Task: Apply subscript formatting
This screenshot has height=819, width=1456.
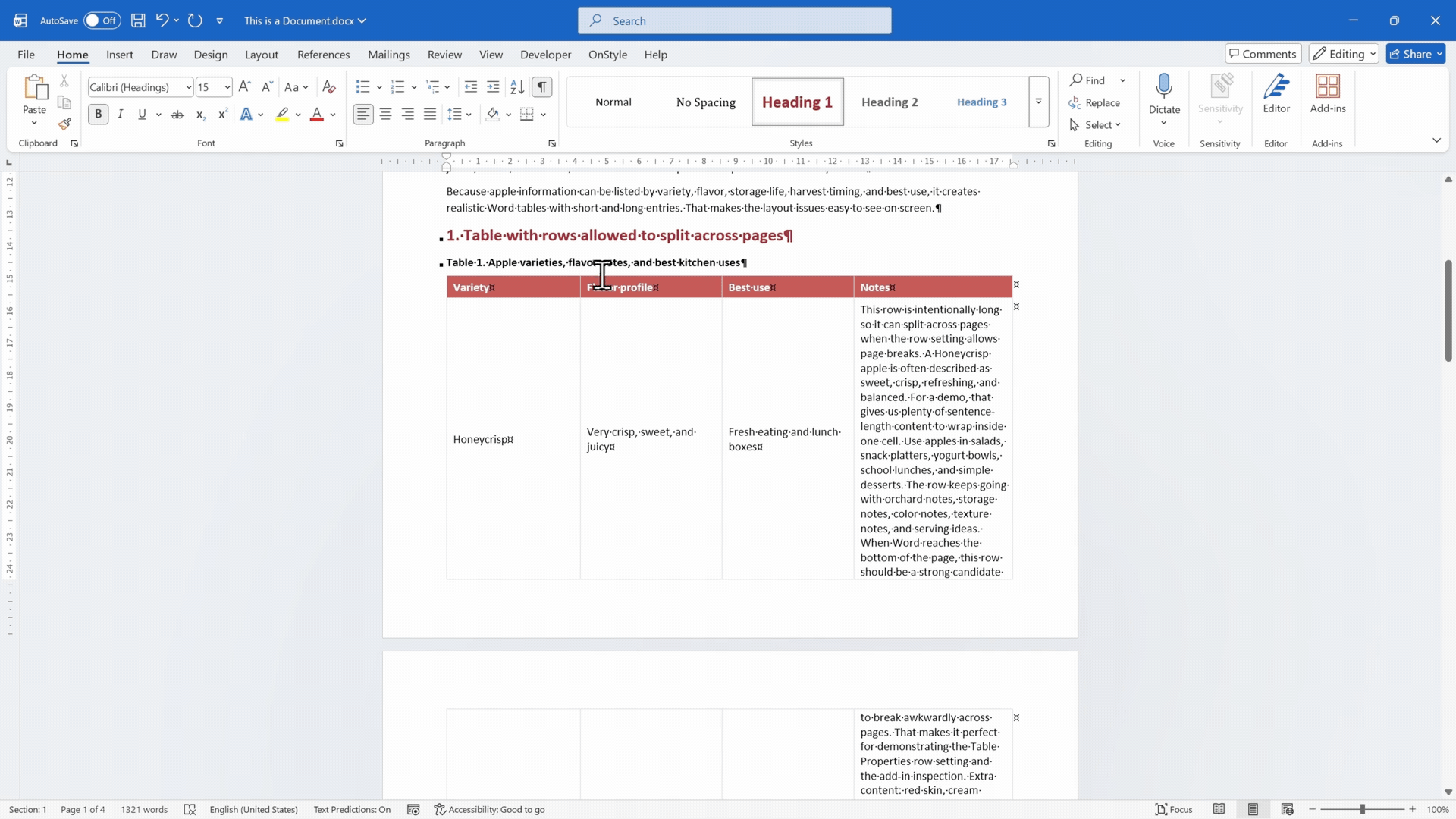Action: 200,115
